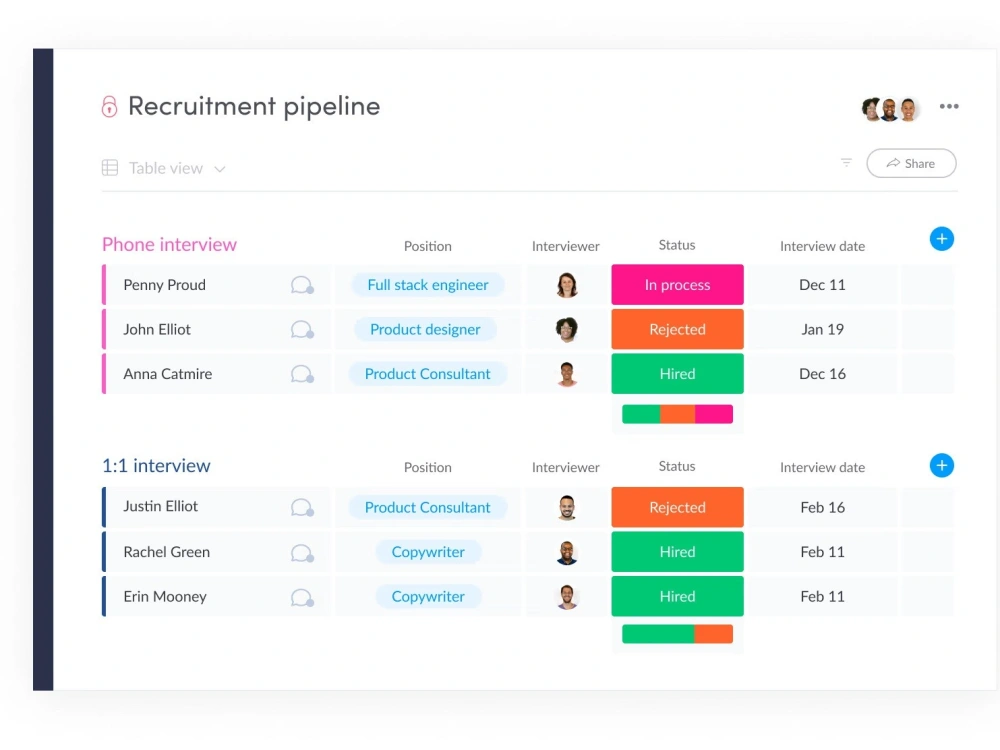Open the three-dot more options menu

tap(948, 107)
